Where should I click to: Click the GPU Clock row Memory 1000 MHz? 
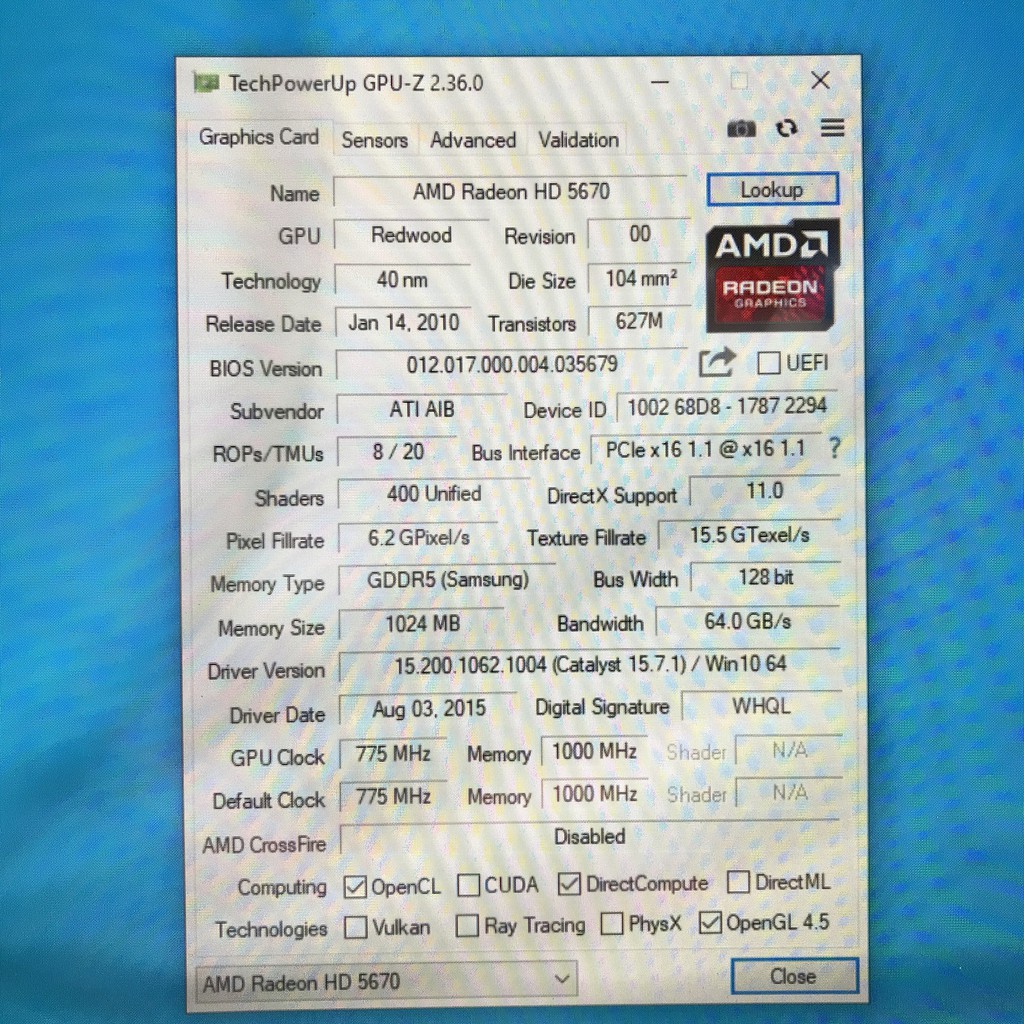pos(594,751)
